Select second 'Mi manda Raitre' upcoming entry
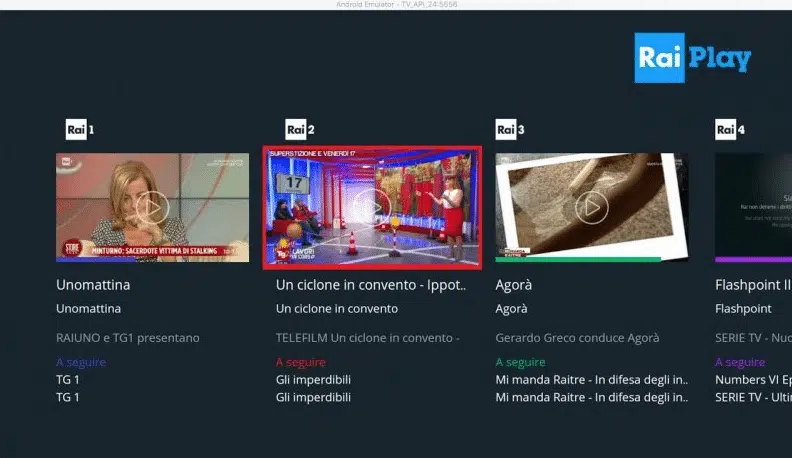The image size is (792, 458). click(591, 397)
